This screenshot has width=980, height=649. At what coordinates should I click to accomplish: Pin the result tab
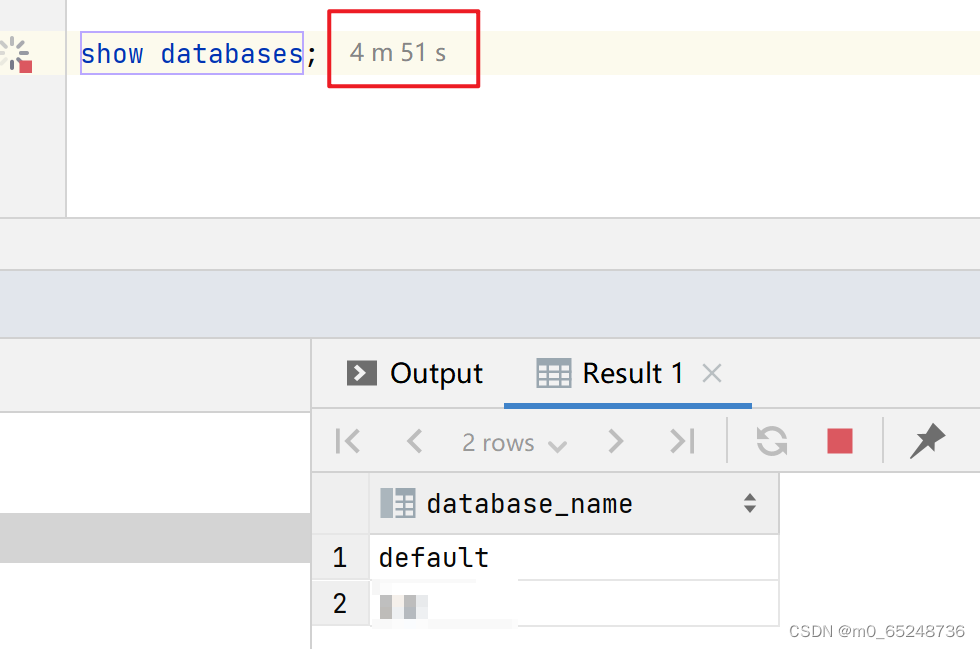tap(928, 441)
